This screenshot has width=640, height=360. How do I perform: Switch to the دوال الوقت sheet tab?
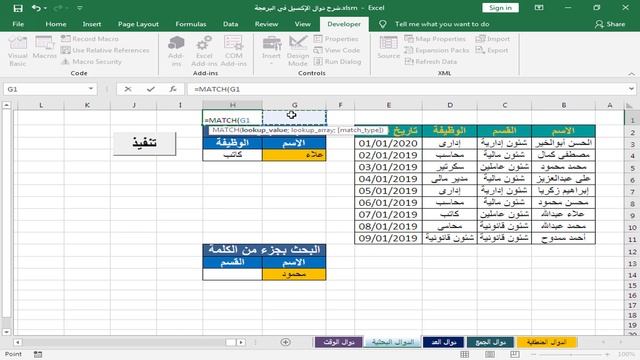[x=339, y=342]
